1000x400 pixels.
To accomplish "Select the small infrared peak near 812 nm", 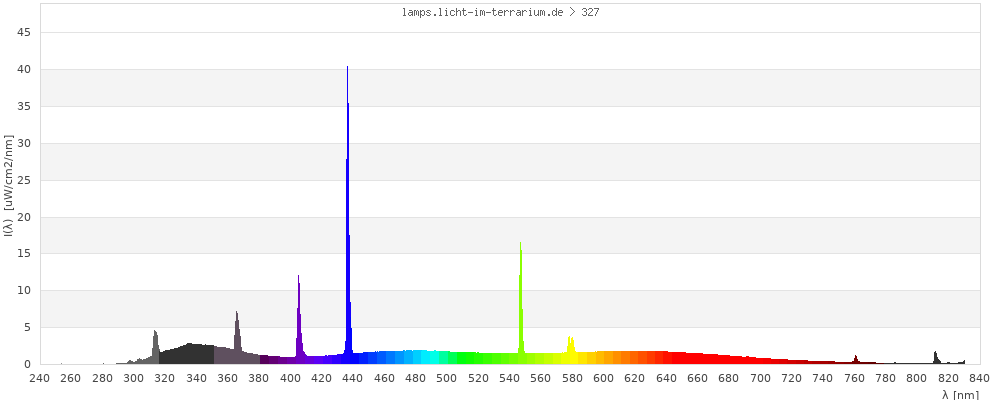I will (936, 358).
